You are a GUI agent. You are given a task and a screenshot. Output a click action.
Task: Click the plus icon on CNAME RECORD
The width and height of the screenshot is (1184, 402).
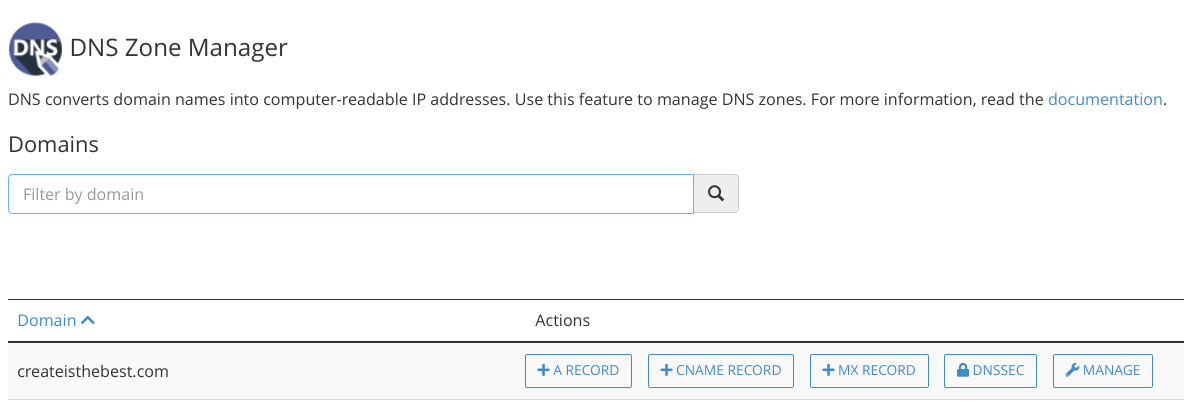click(666, 371)
